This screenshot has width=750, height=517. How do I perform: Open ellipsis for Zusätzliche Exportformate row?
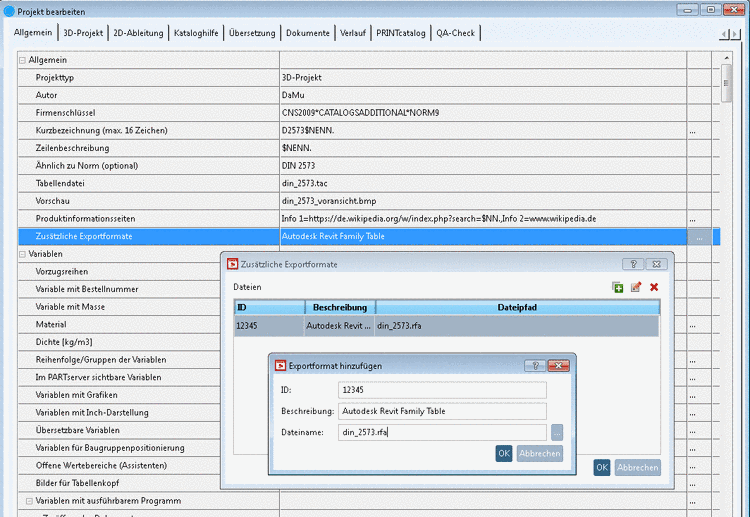(699, 237)
